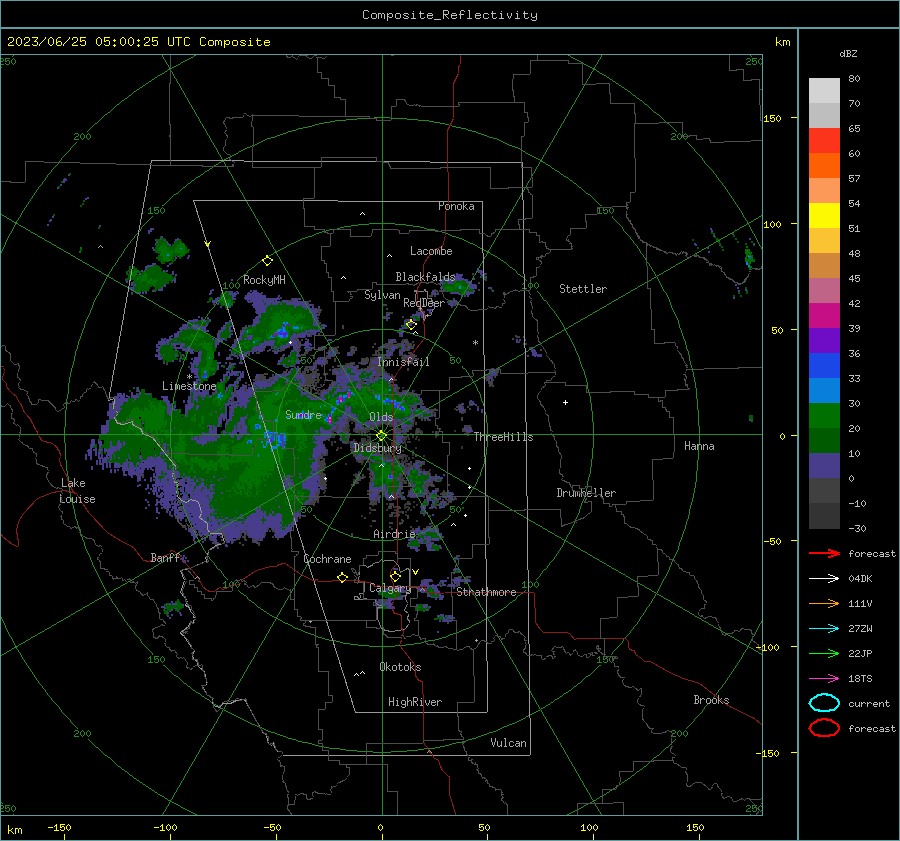Click the dBZ legend heading
900x841 pixels.
pyautogui.click(x=848, y=53)
